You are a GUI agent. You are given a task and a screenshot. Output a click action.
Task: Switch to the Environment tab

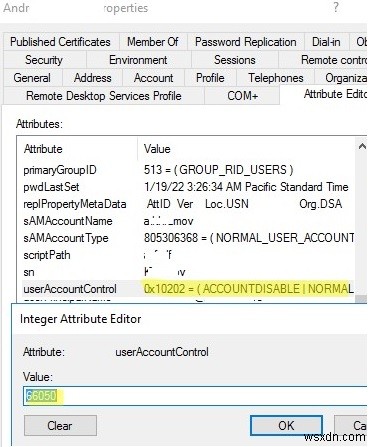(138, 60)
